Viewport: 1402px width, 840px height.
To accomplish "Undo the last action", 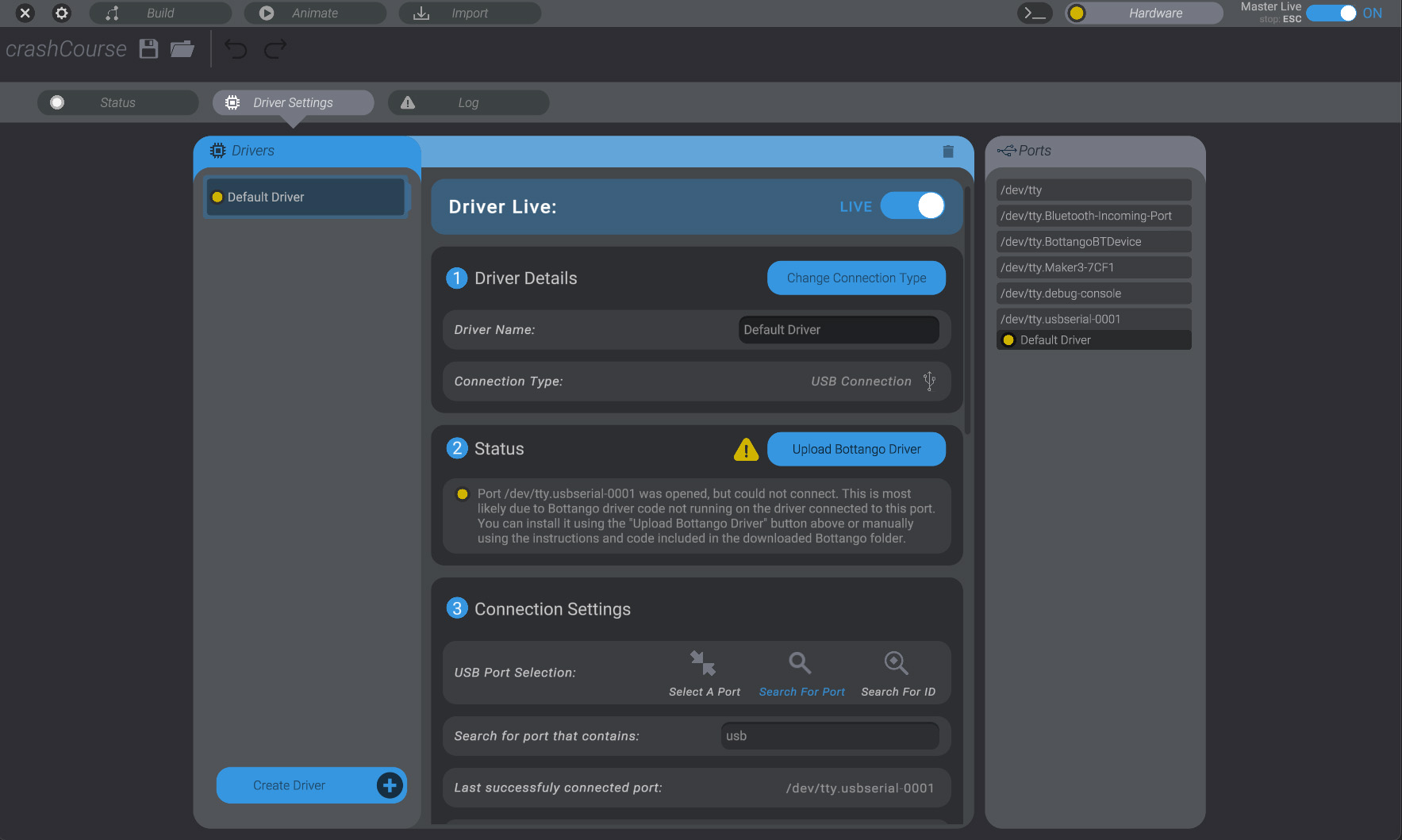I will 236,48.
